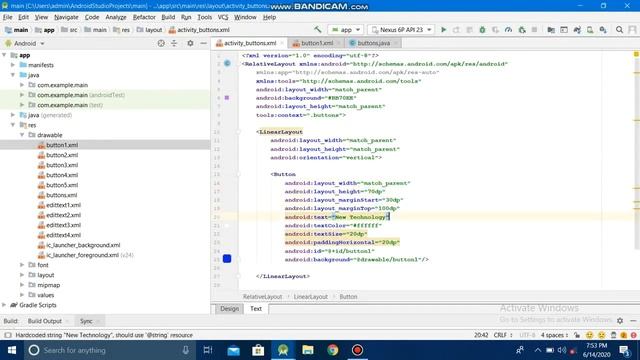Viewport: 640px width, 360px height.
Task: Open the File menu
Action: pos(7,17)
